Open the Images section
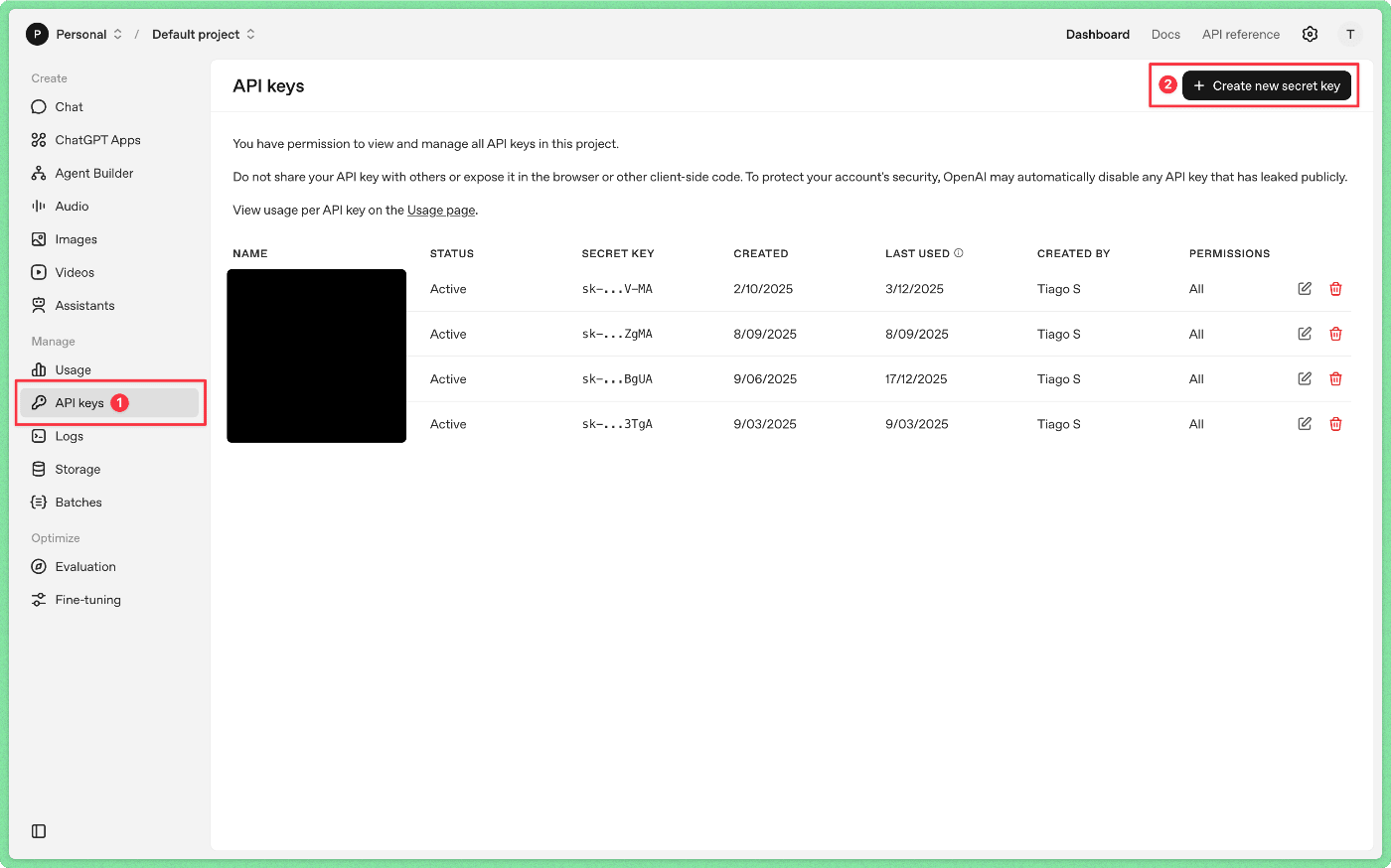Screen dimensions: 1391x868 click(x=74, y=238)
